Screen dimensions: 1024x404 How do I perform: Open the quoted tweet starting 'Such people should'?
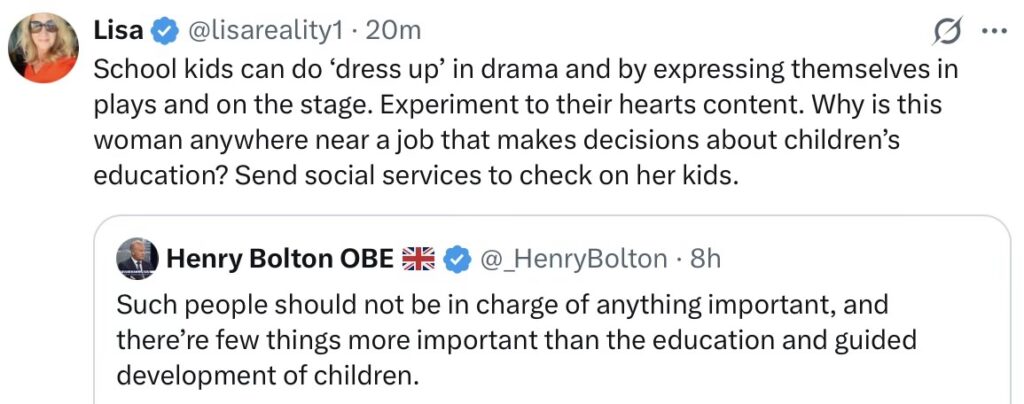pyautogui.click(x=502, y=305)
